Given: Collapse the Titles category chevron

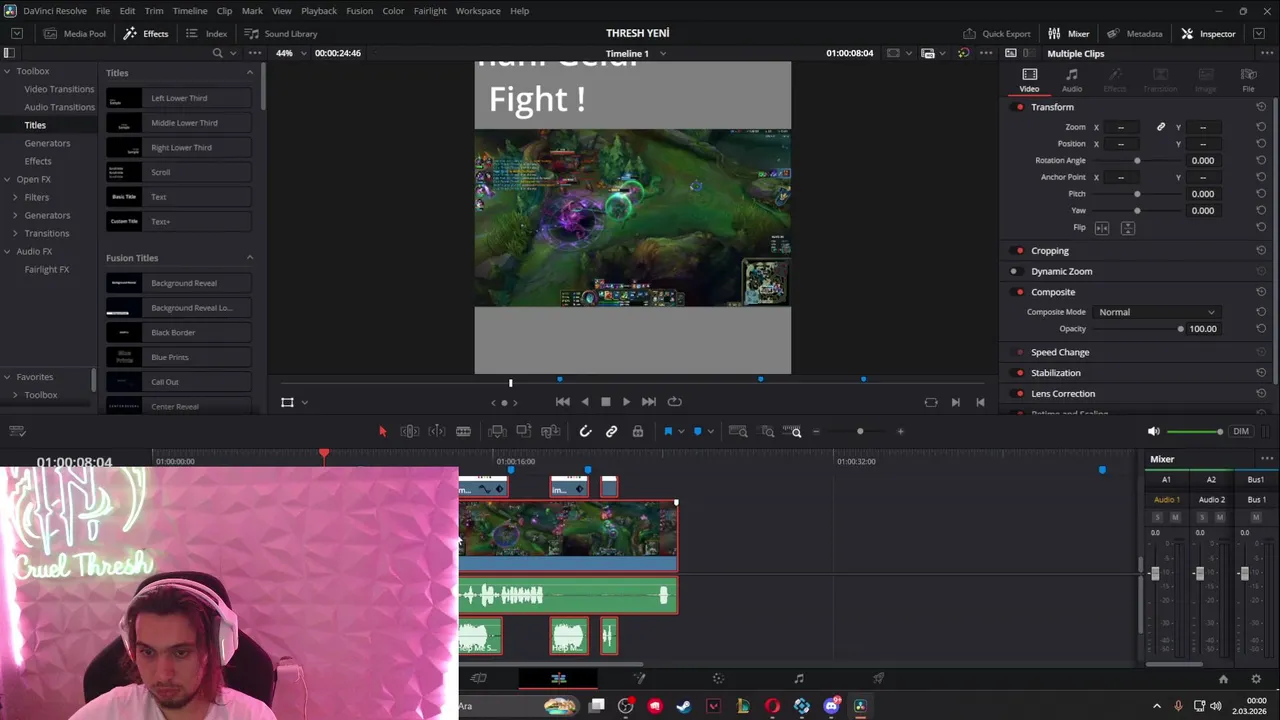Looking at the screenshot, I should [250, 72].
